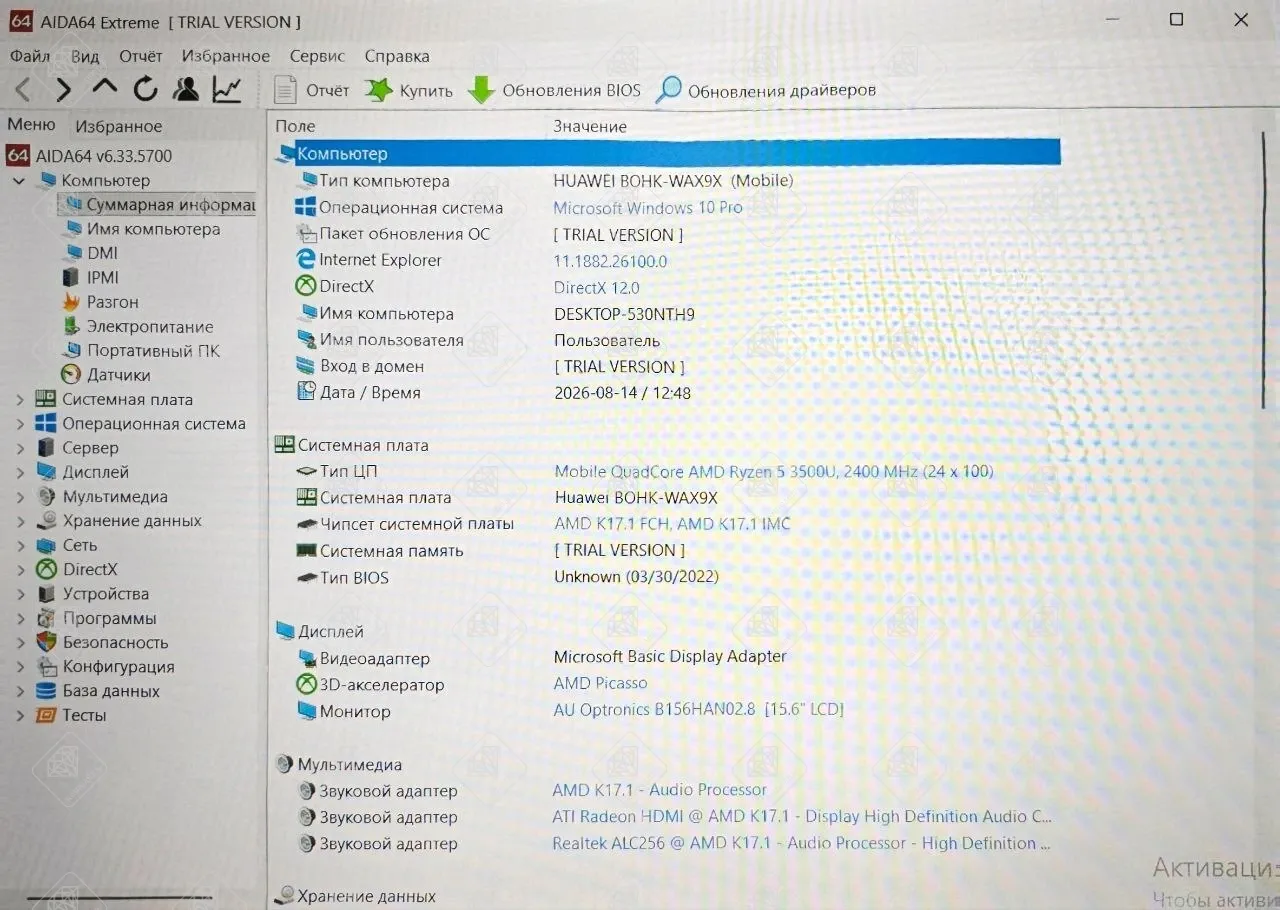Navigate up one level with the up arrow
This screenshot has width=1280, height=910.
coord(104,88)
